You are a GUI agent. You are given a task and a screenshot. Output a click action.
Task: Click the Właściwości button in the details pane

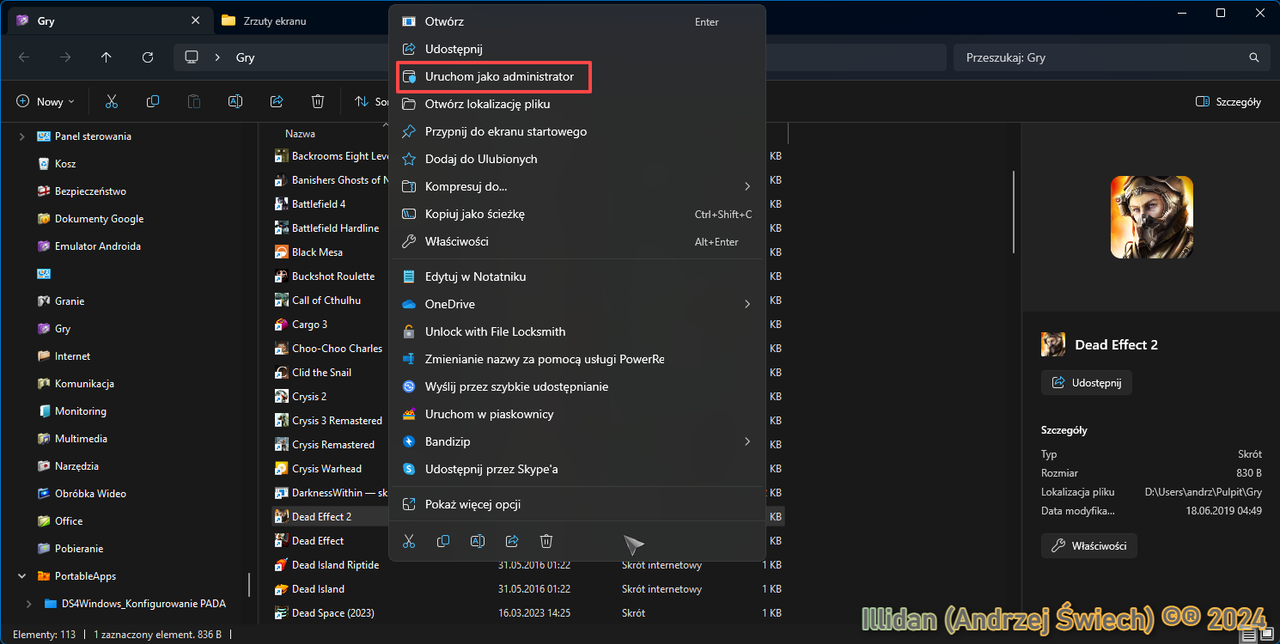(x=1089, y=545)
